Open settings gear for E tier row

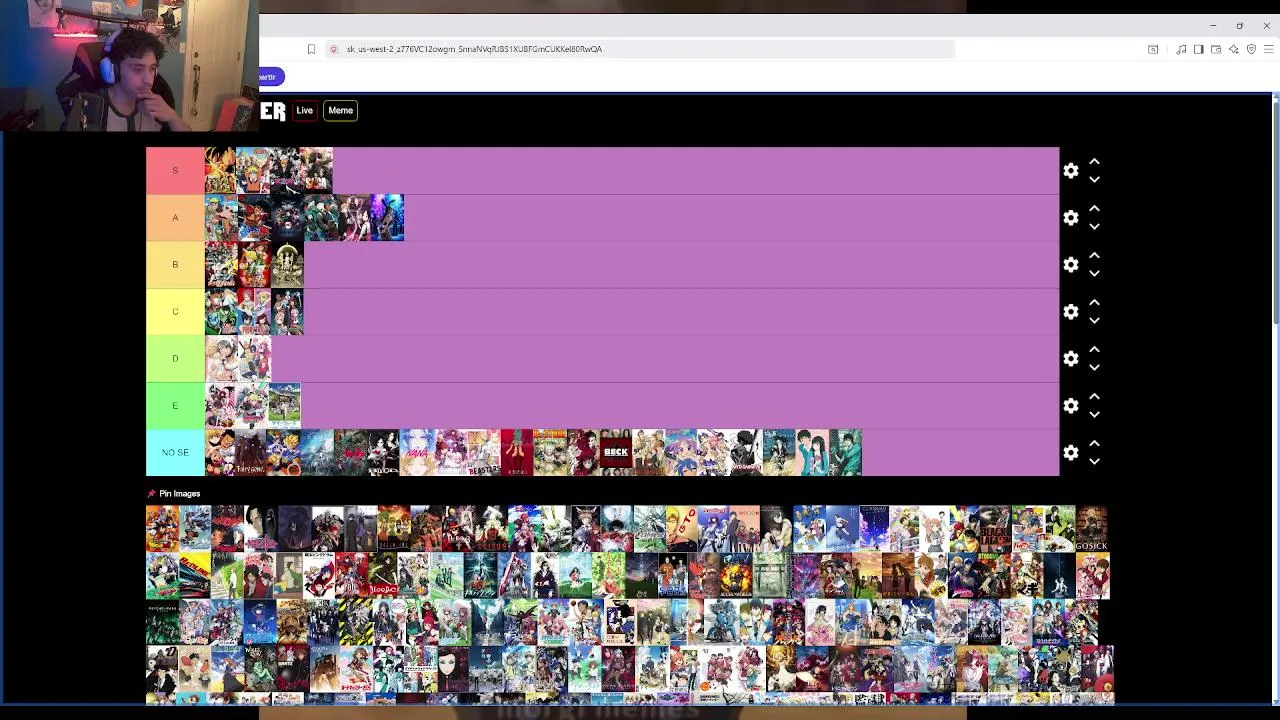(1071, 406)
